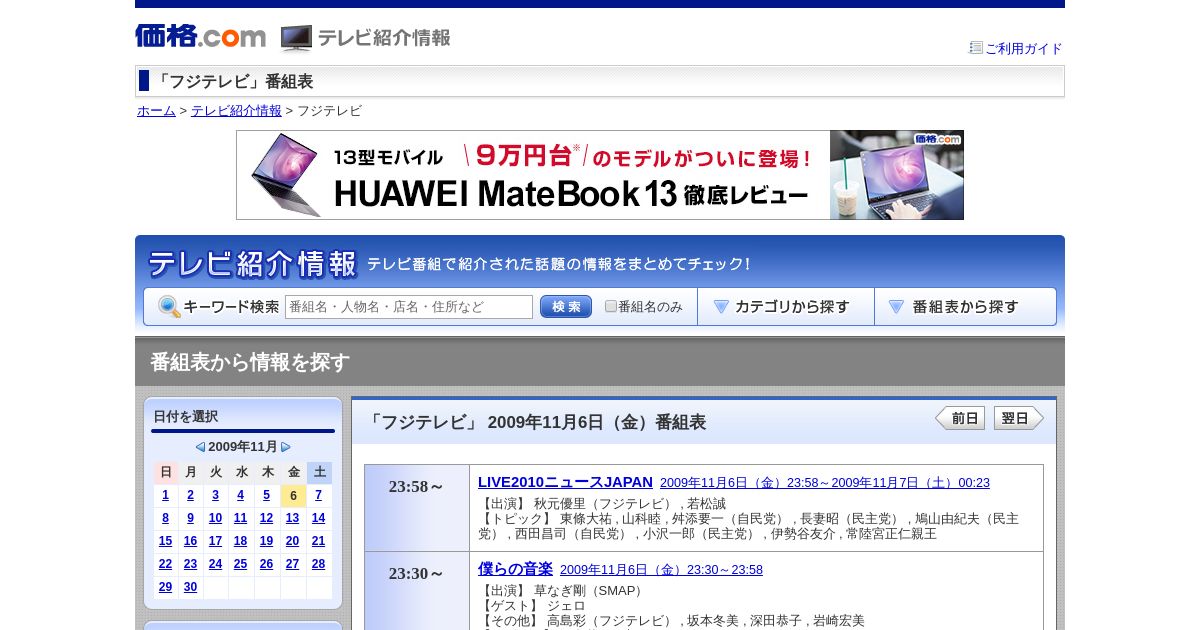Click the 前日 previous day button

point(960,418)
